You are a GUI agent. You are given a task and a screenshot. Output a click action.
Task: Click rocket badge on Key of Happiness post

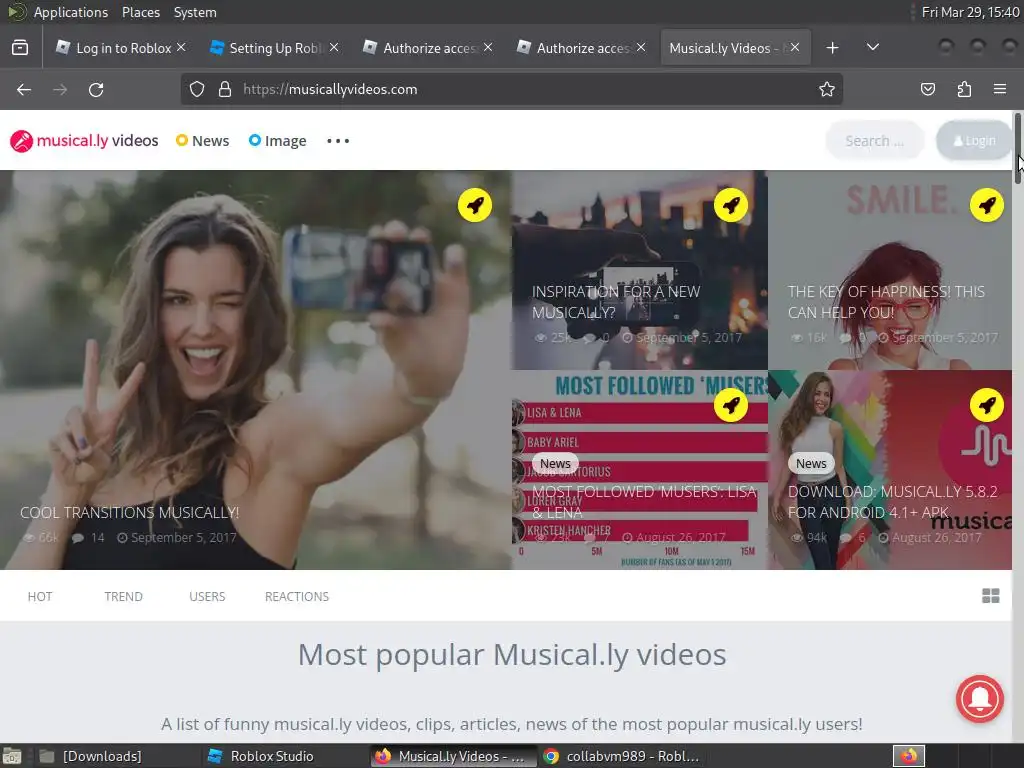click(987, 205)
